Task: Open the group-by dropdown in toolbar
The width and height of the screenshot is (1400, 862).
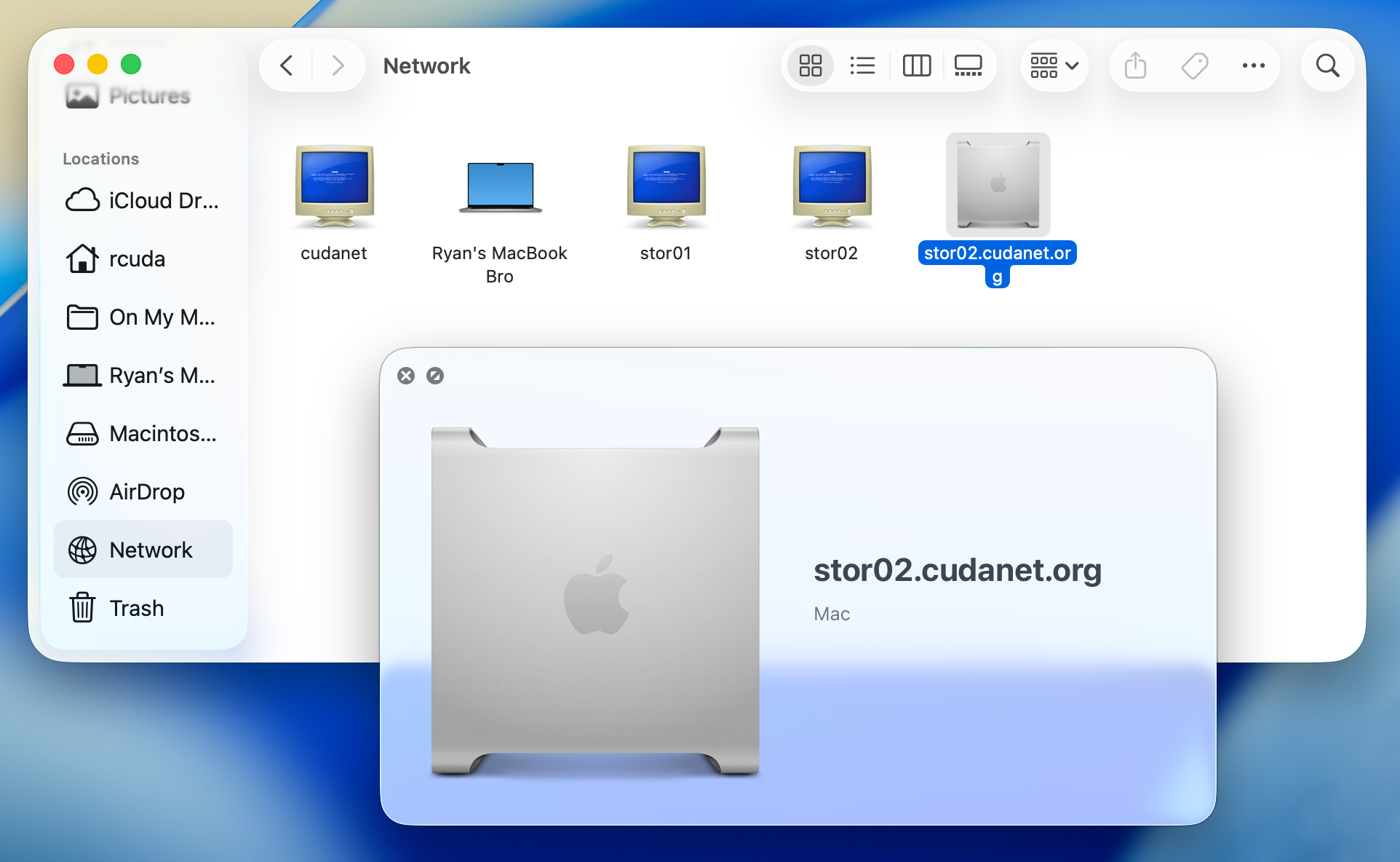Action: [x=1054, y=66]
